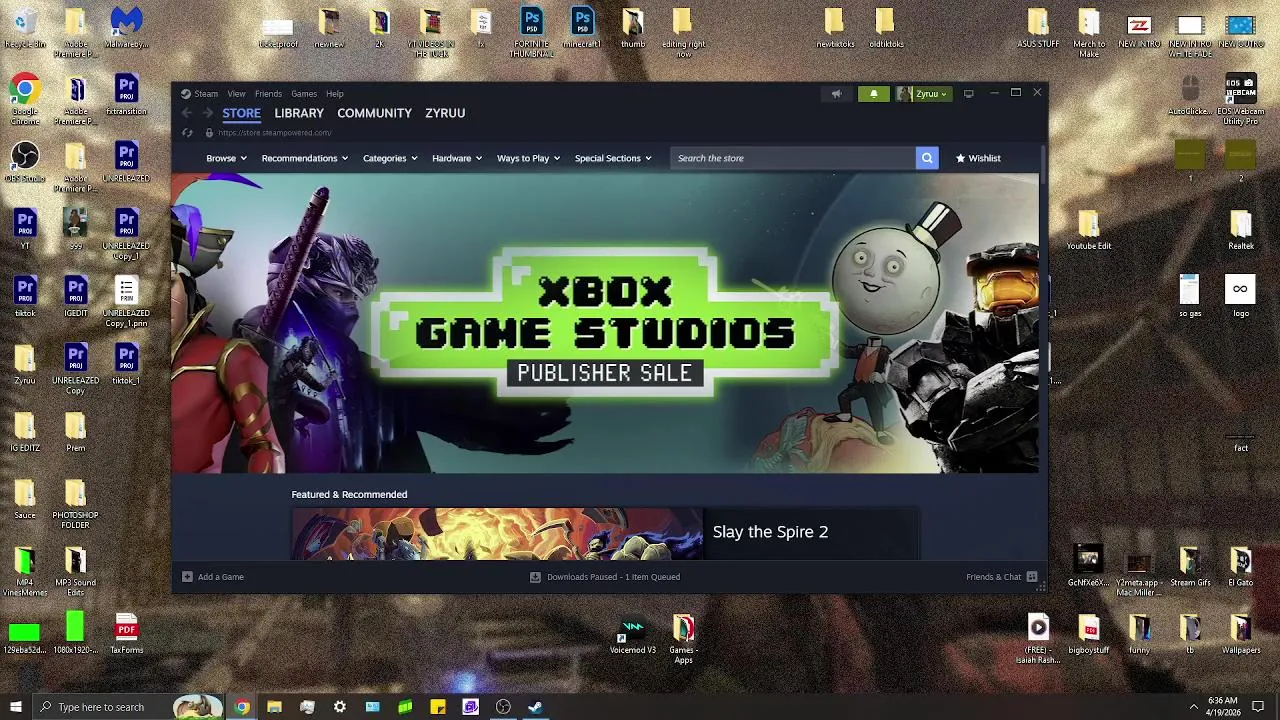1280x720 pixels.
Task: Expand the Categories dropdown
Action: [390, 158]
